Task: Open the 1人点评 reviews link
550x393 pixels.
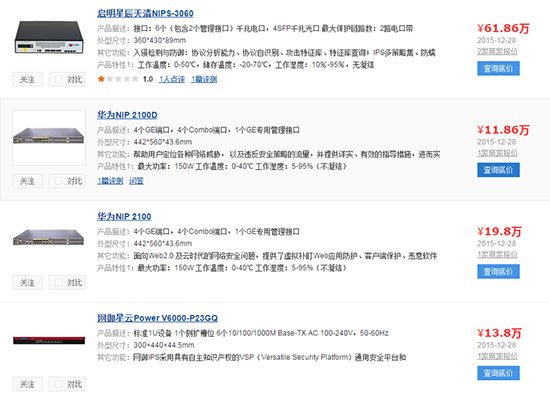Action: coord(172,79)
